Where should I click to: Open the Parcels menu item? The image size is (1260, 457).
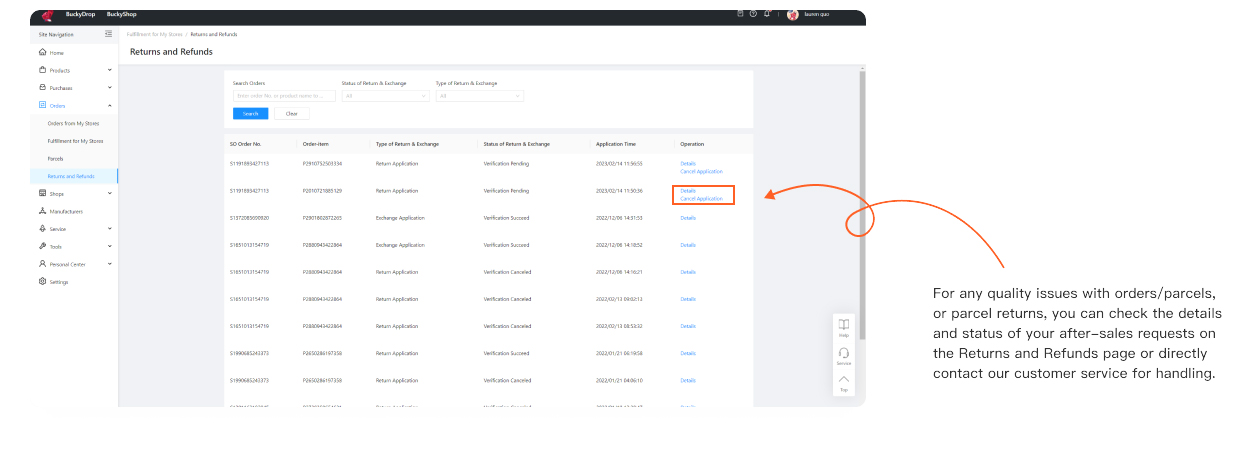click(55, 158)
